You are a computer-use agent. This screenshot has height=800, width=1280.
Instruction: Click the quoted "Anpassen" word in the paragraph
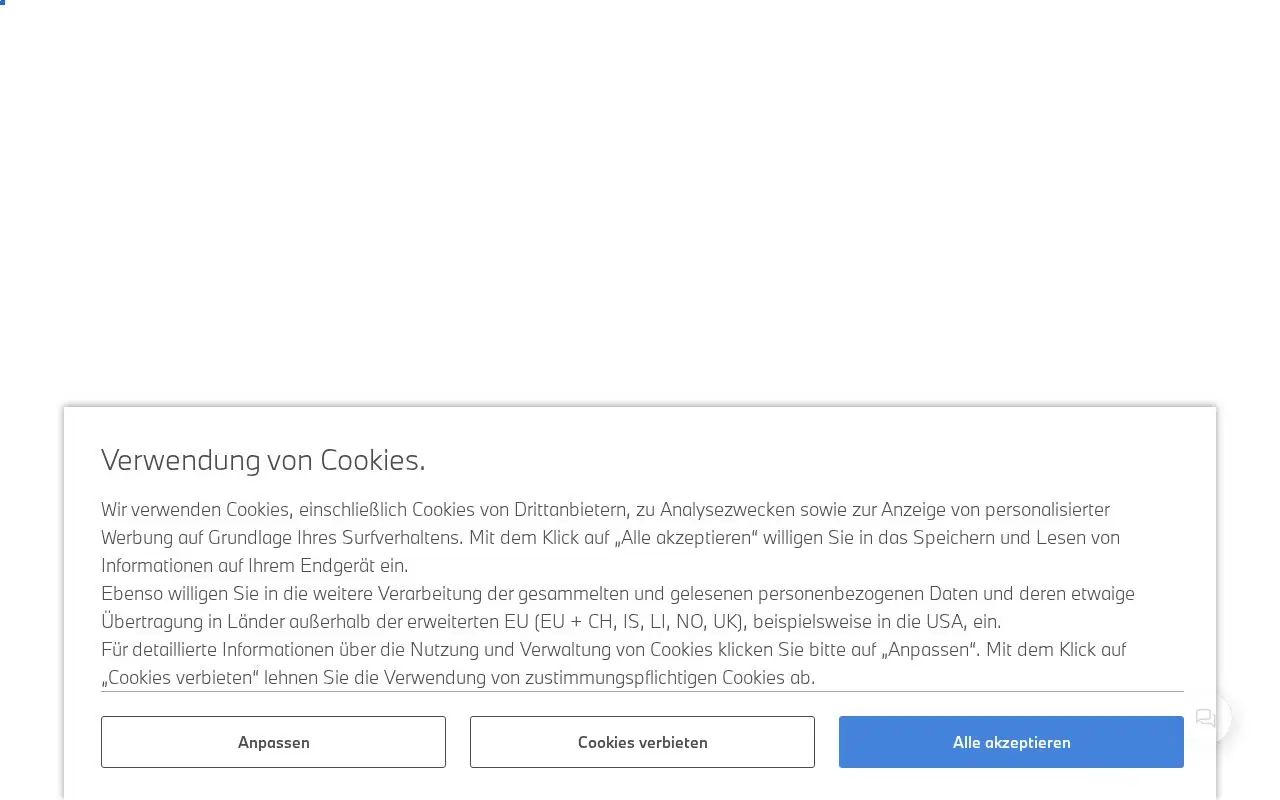(x=928, y=649)
